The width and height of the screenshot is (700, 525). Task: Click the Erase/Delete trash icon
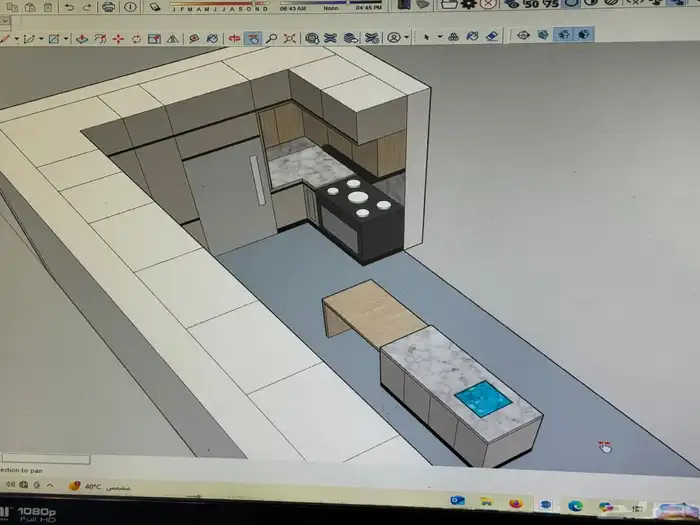click(x=48, y=7)
